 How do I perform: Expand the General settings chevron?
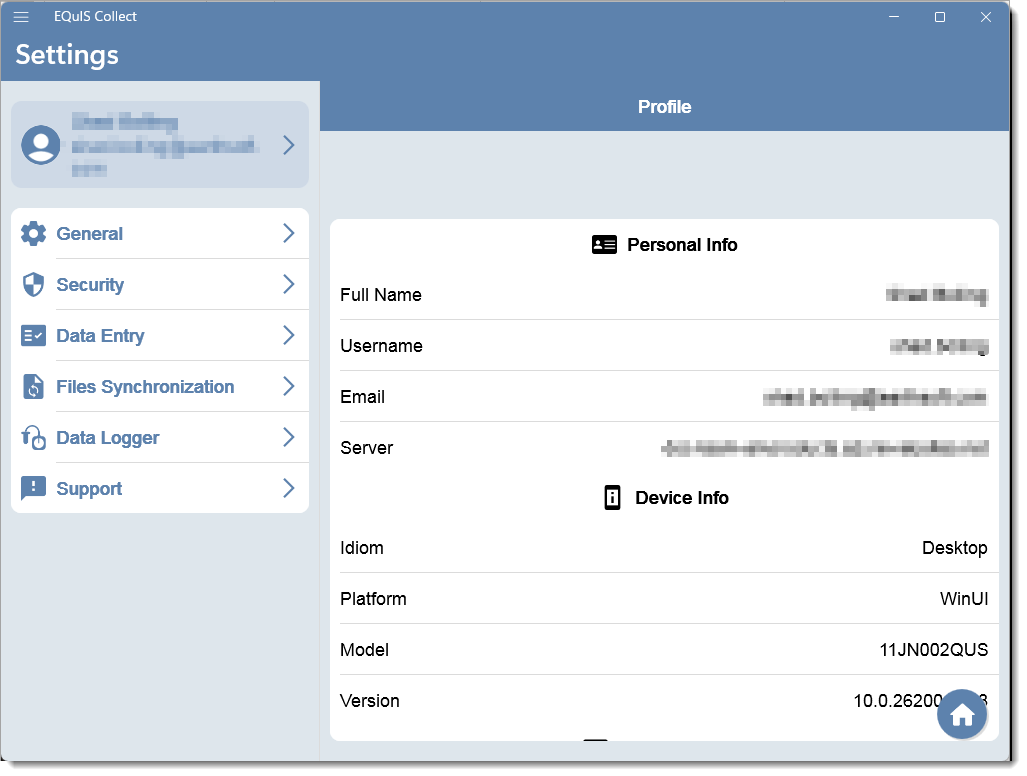(289, 233)
